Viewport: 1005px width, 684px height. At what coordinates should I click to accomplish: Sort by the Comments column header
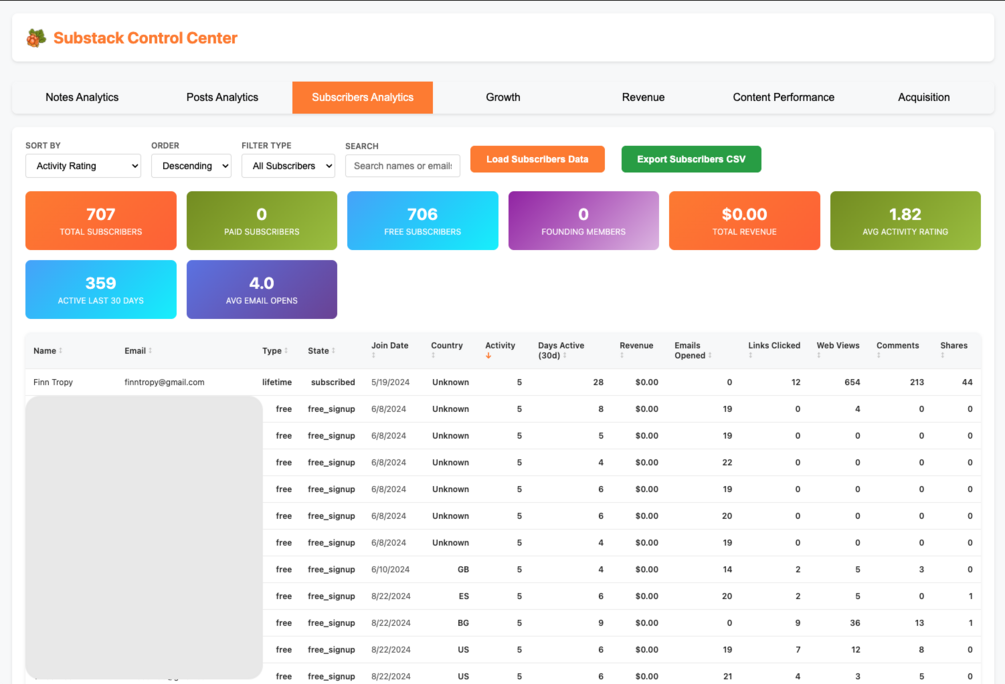[897, 349]
